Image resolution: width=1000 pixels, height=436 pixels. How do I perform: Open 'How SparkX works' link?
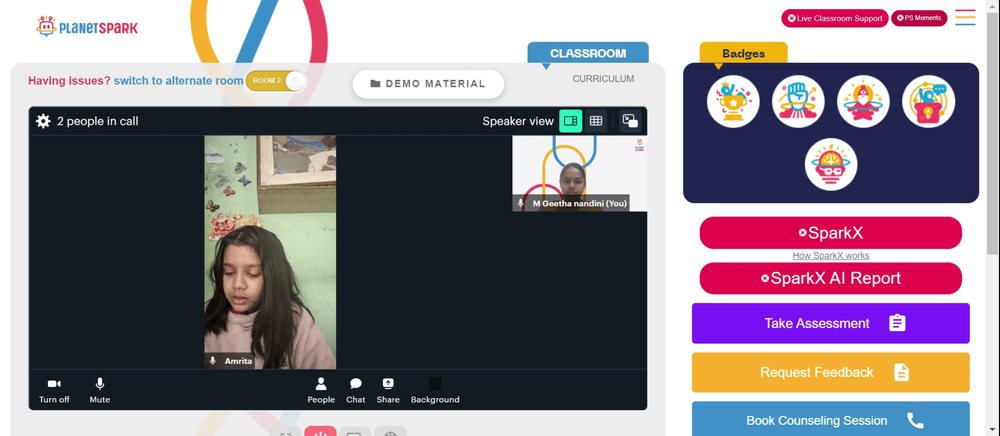click(x=830, y=256)
